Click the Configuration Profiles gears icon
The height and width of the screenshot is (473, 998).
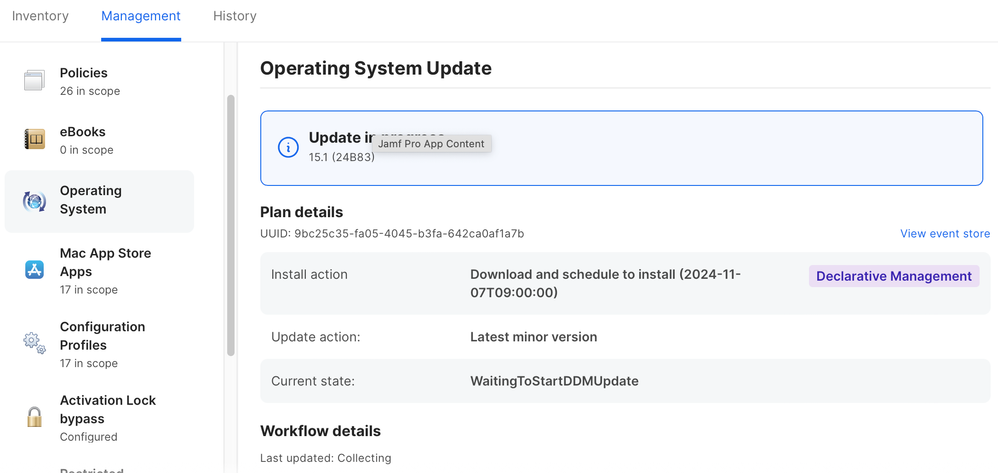click(x=34, y=343)
